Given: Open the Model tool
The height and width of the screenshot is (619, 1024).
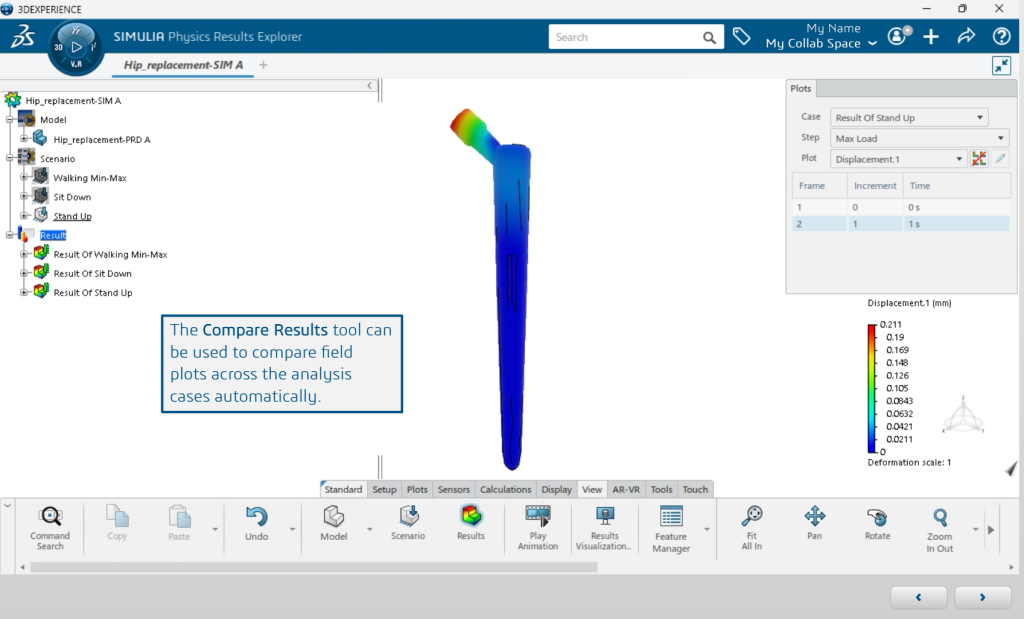Looking at the screenshot, I should point(334,523).
